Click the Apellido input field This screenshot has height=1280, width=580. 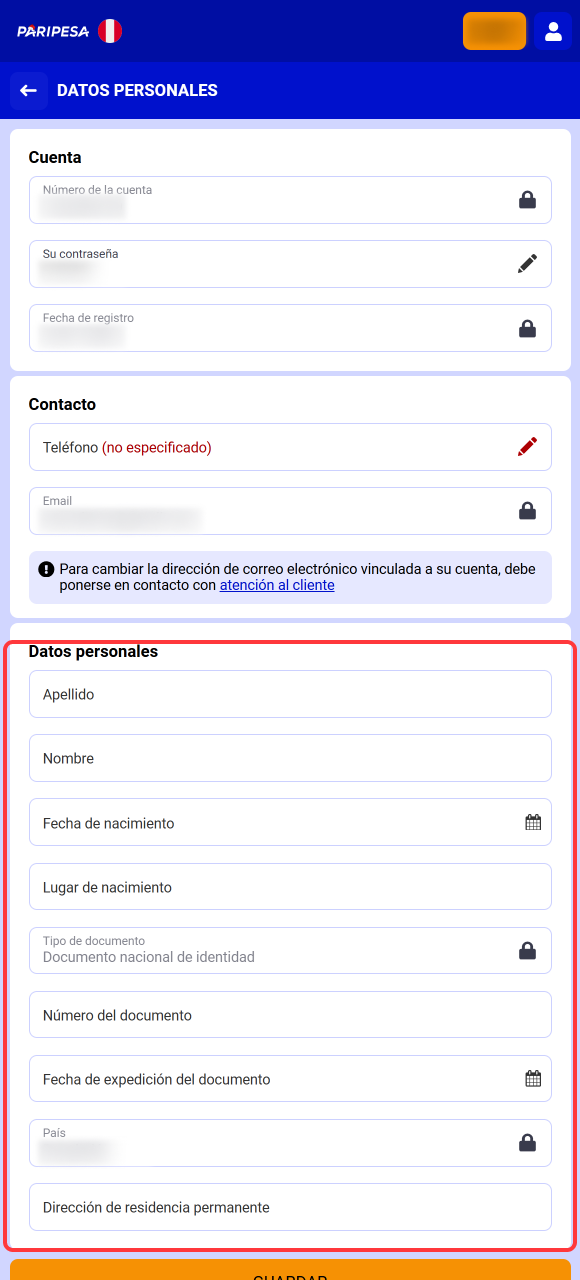pyautogui.click(x=290, y=693)
